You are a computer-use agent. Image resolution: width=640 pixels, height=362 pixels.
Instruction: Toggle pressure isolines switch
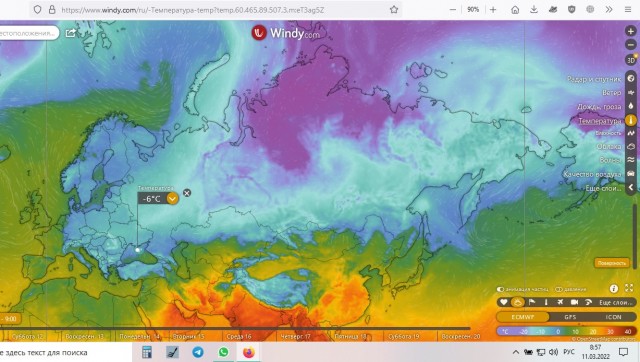coord(559,289)
